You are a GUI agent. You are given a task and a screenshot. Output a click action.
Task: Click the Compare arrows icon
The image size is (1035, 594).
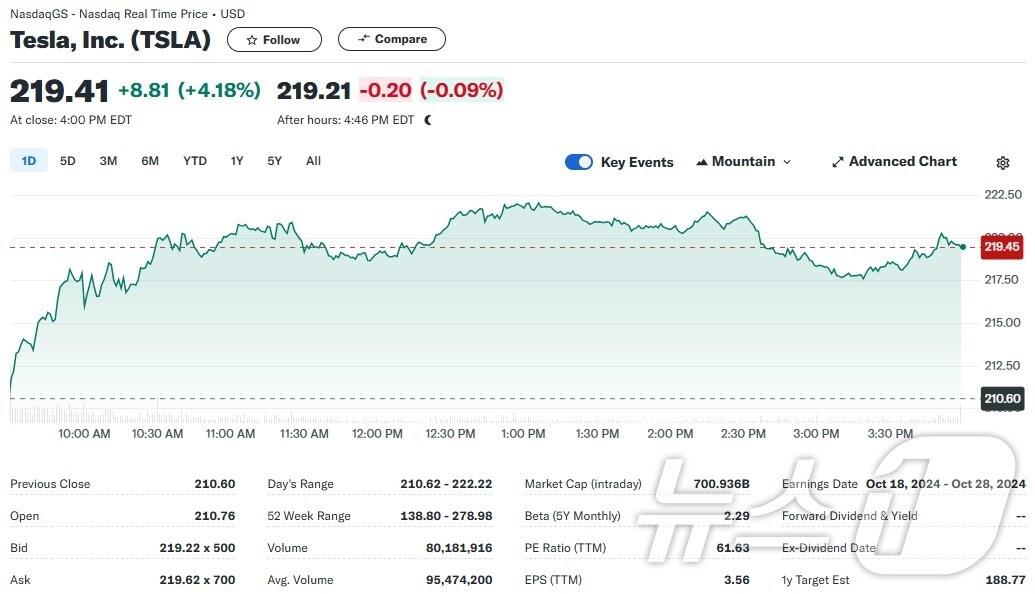[362, 39]
